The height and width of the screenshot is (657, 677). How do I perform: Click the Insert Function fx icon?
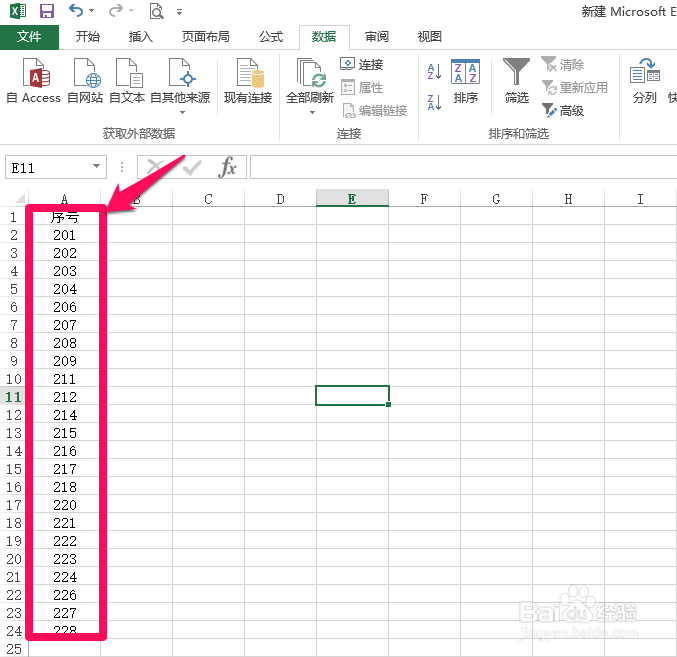click(227, 167)
